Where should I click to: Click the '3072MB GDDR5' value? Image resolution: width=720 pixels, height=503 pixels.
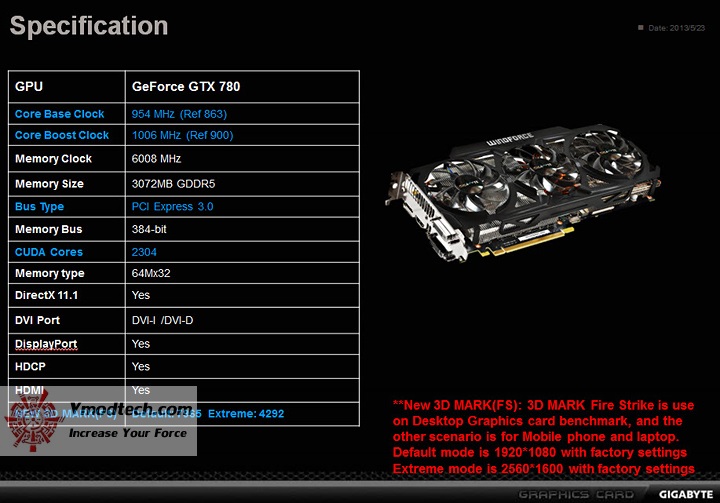[173, 184]
